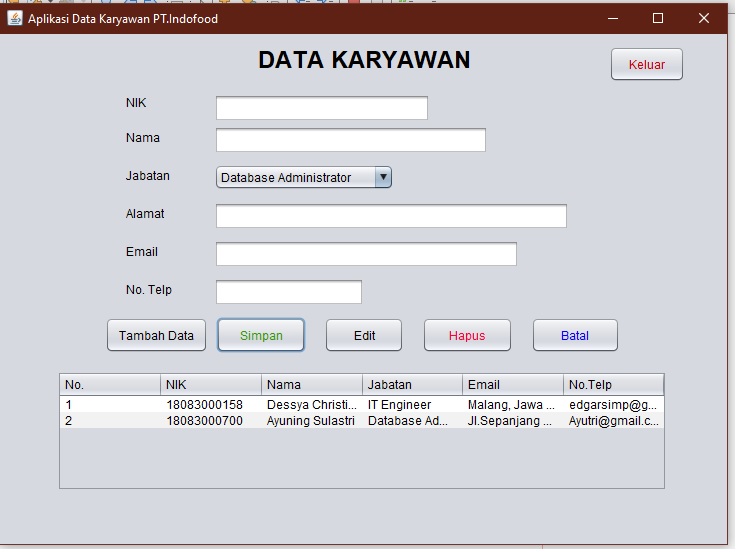The width and height of the screenshot is (736, 552).
Task: Click the NIK column header in table
Action: point(211,385)
